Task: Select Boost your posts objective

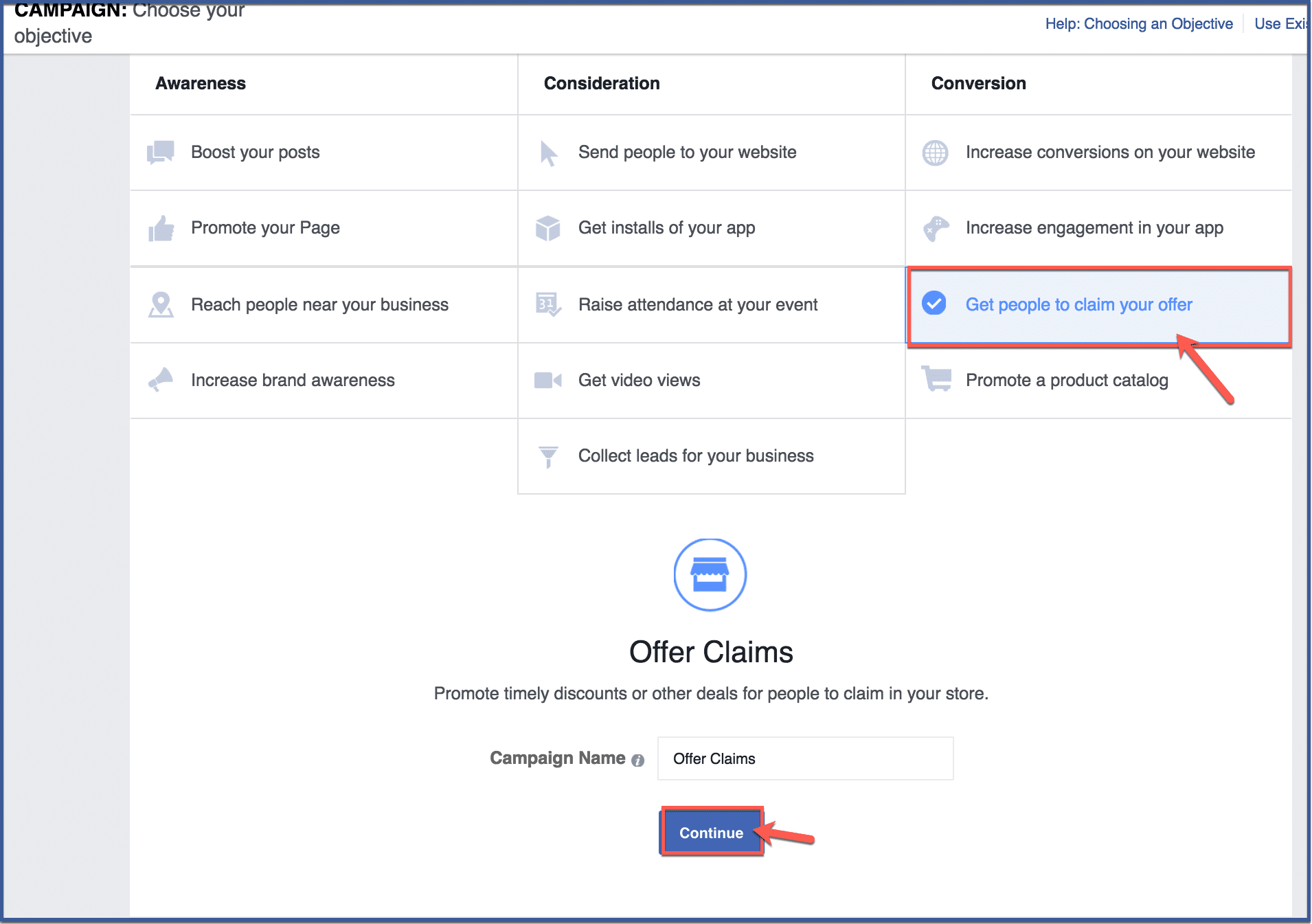Action: (x=324, y=153)
